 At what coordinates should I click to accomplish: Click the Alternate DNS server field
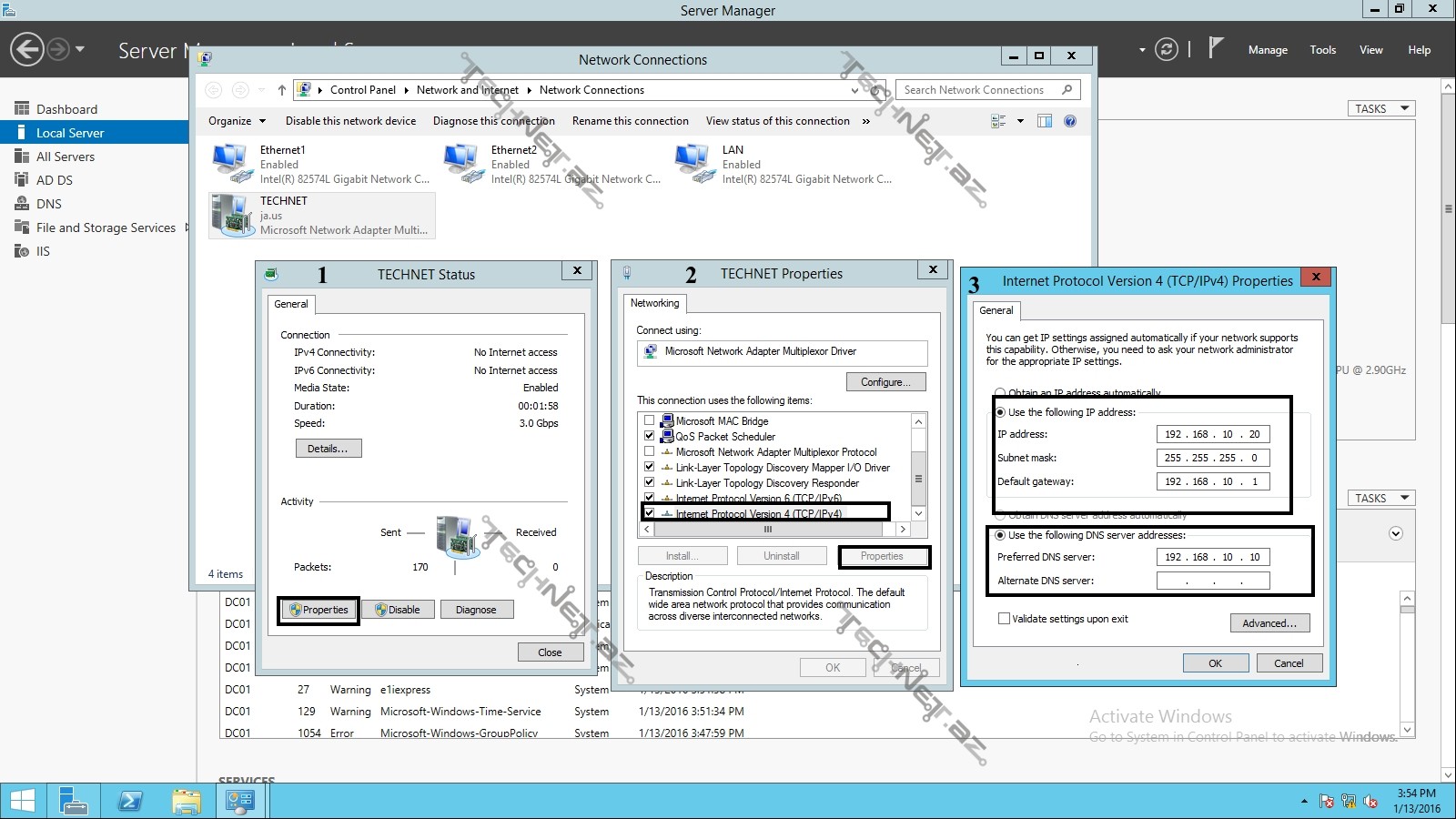[x=1212, y=581]
